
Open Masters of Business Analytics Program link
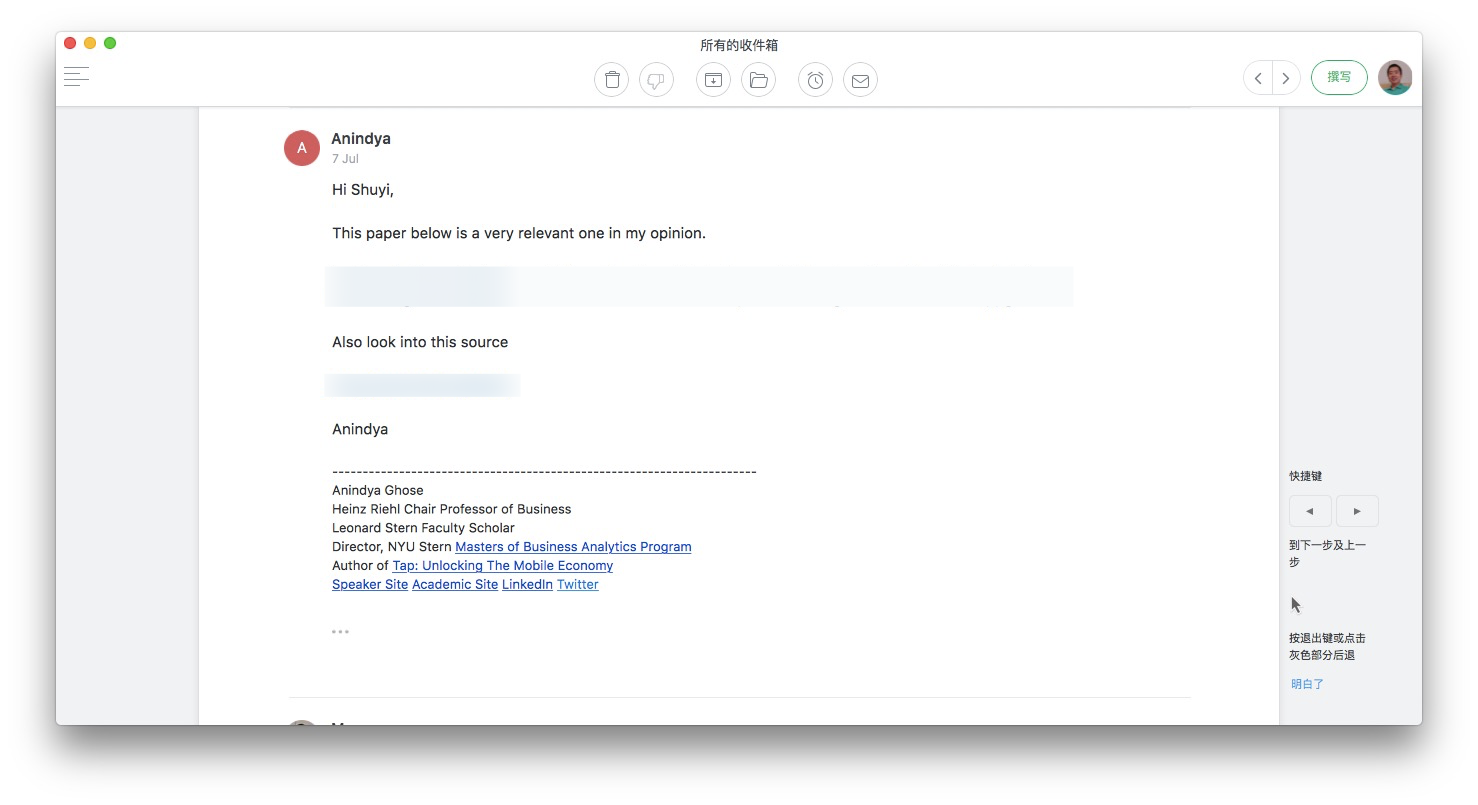573,547
